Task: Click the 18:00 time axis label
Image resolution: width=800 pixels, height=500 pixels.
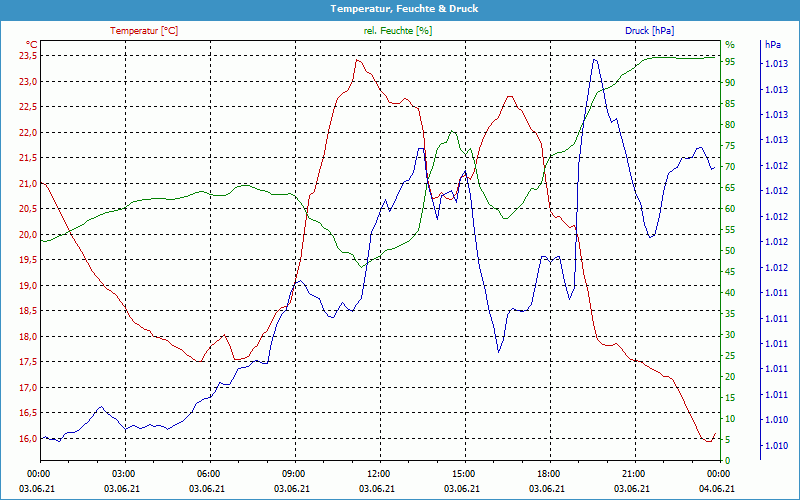Action: tap(547, 473)
